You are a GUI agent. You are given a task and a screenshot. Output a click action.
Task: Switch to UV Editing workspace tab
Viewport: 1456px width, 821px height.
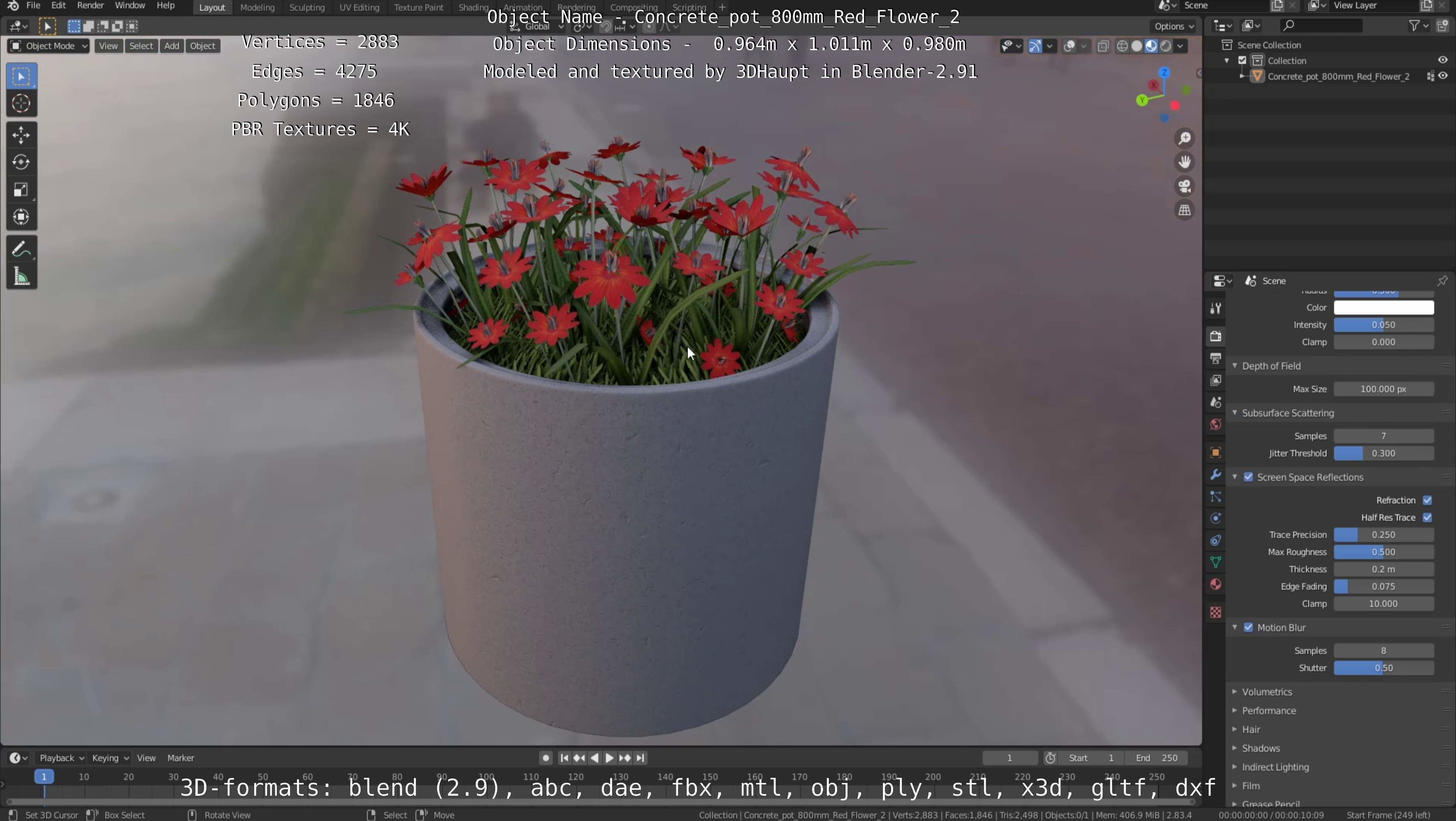[x=359, y=7]
